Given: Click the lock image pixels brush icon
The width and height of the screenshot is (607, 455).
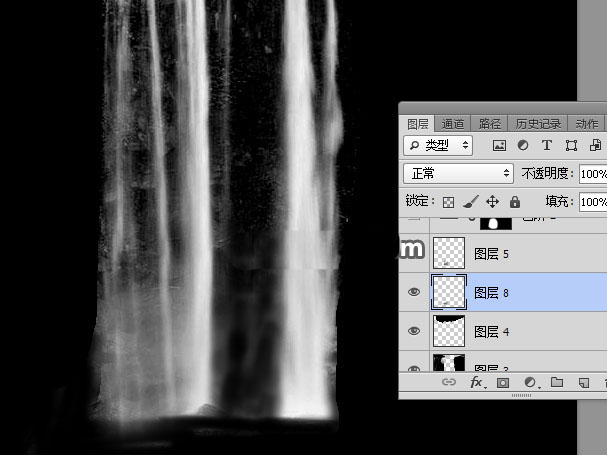Looking at the screenshot, I should (470, 202).
